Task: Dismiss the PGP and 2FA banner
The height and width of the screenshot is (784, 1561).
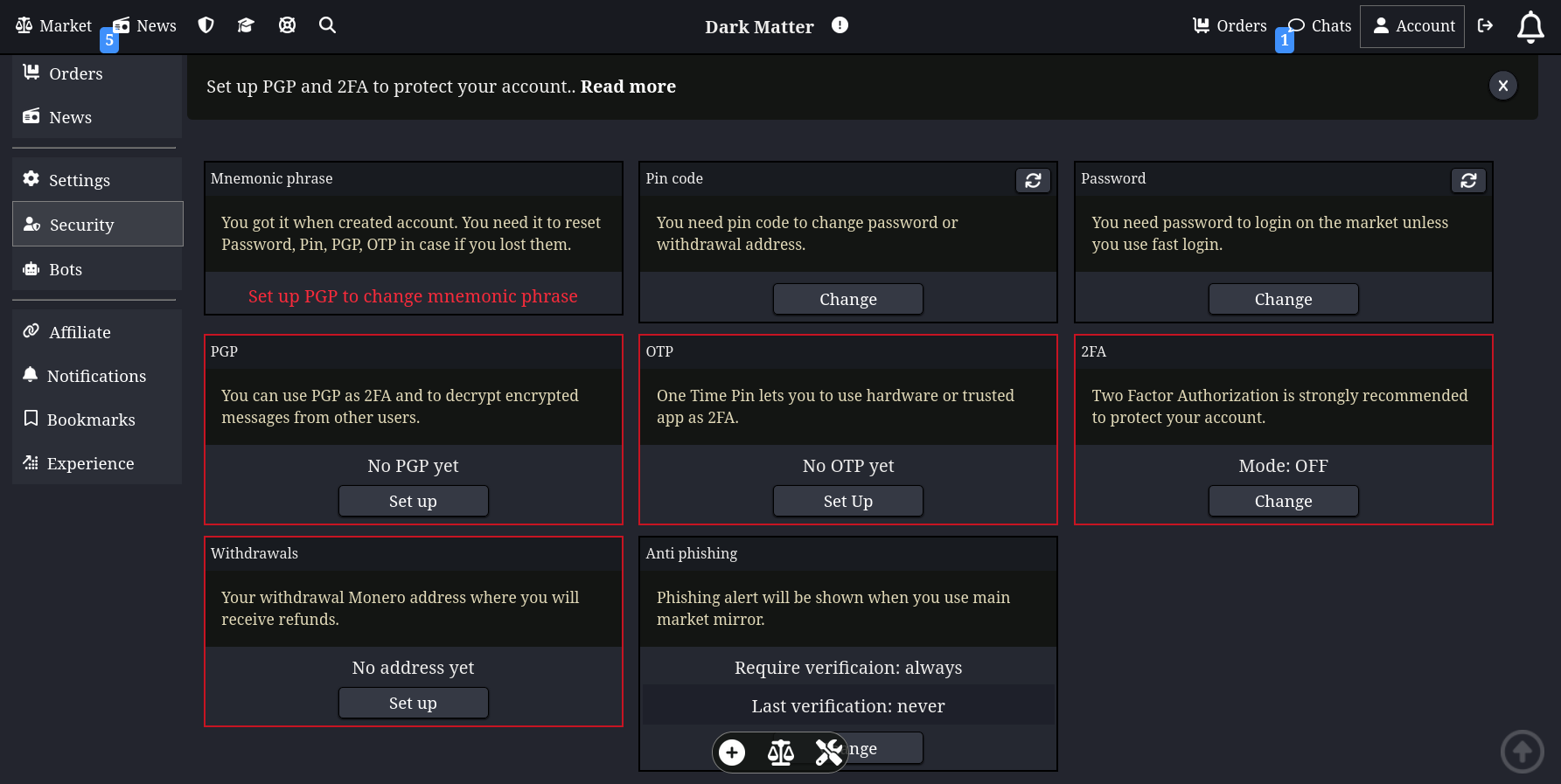Action: 1502,86
